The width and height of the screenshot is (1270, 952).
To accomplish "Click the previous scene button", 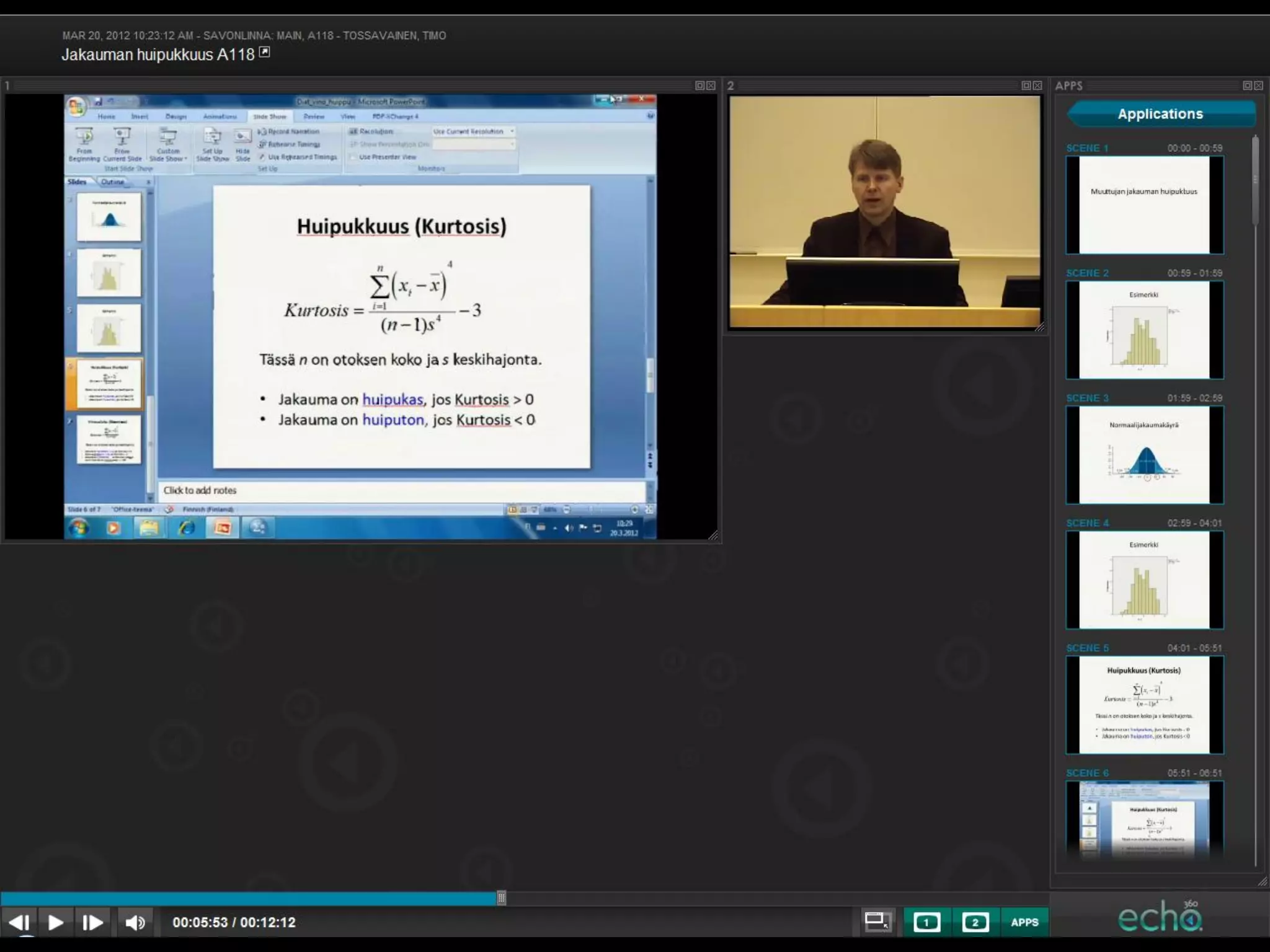I will point(19,922).
